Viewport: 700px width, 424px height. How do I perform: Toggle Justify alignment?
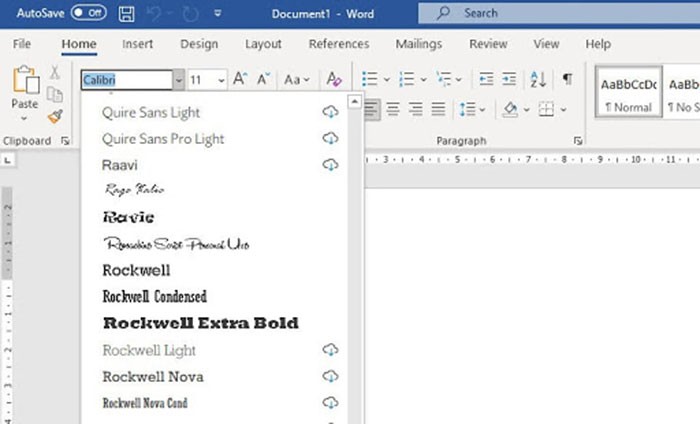coord(438,108)
